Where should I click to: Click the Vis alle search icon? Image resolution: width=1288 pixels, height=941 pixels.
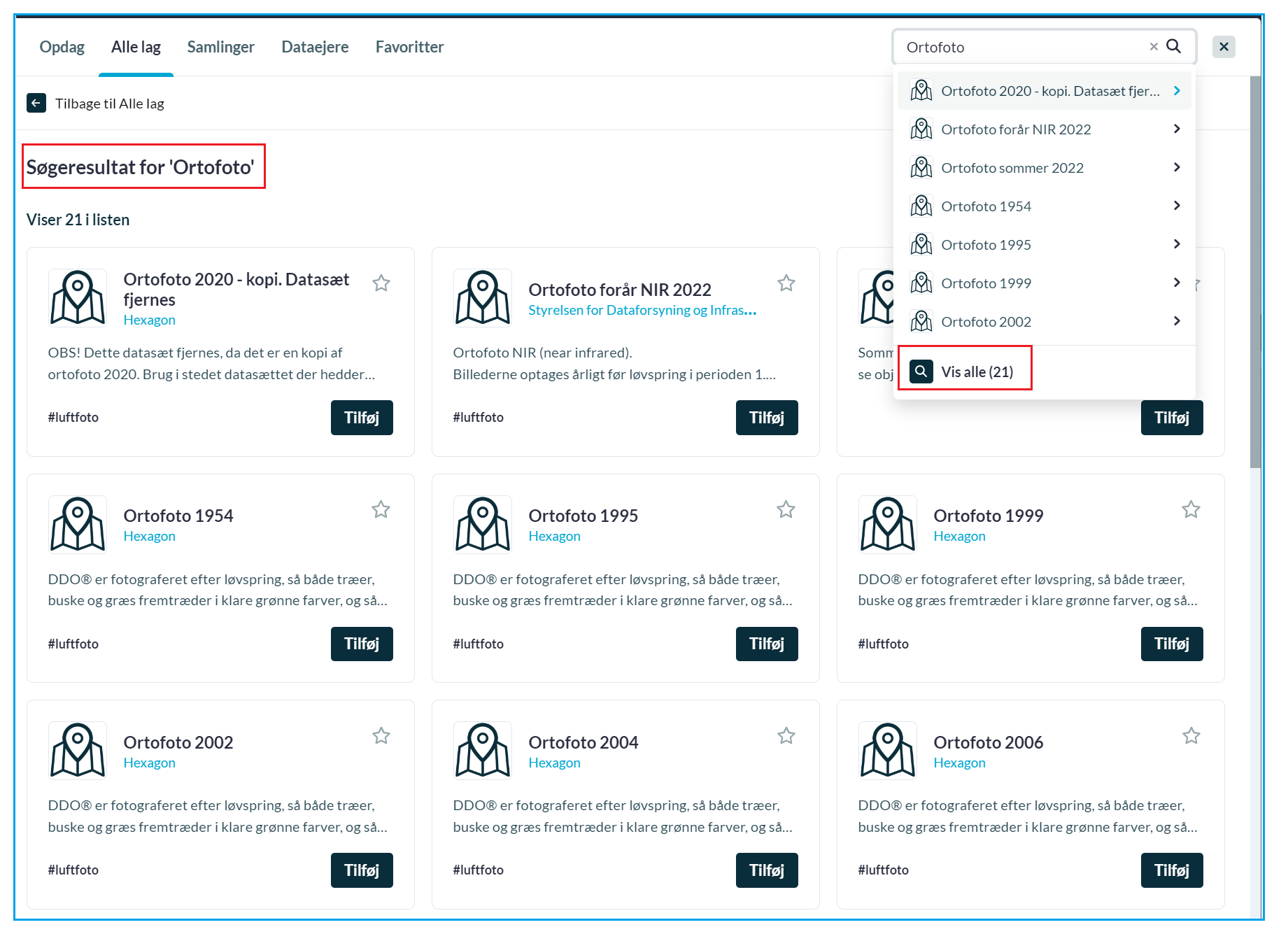click(921, 372)
